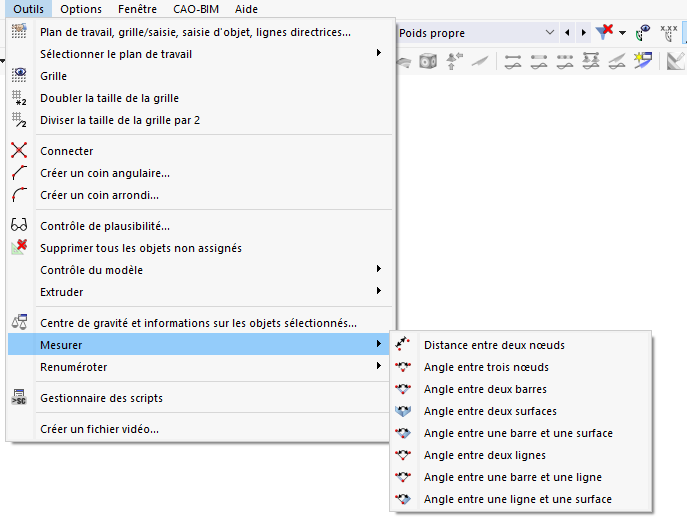Select Angle entre trois nœuds
The image size is (687, 517).
[x=486, y=367]
